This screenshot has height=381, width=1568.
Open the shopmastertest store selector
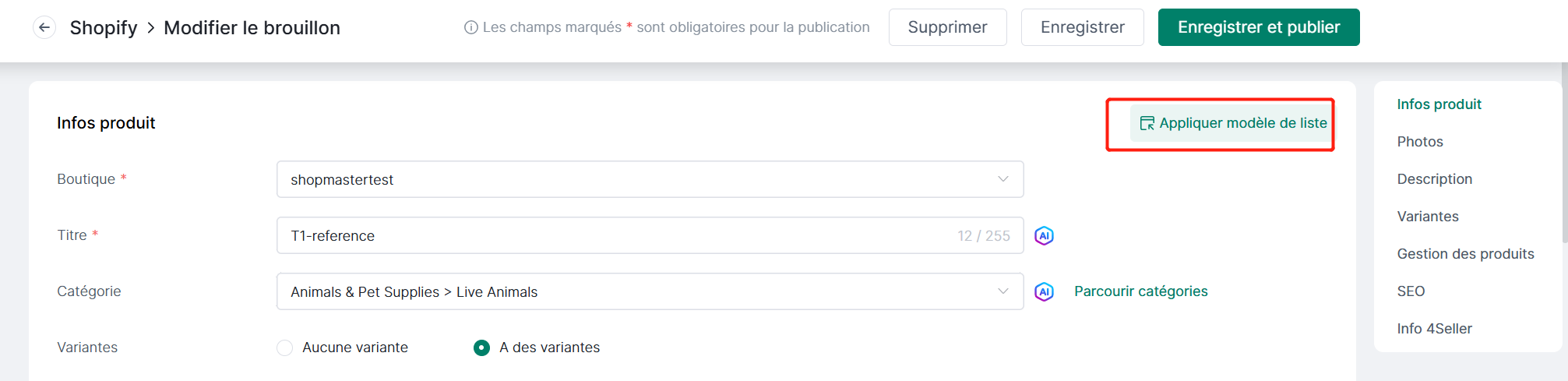(x=650, y=179)
